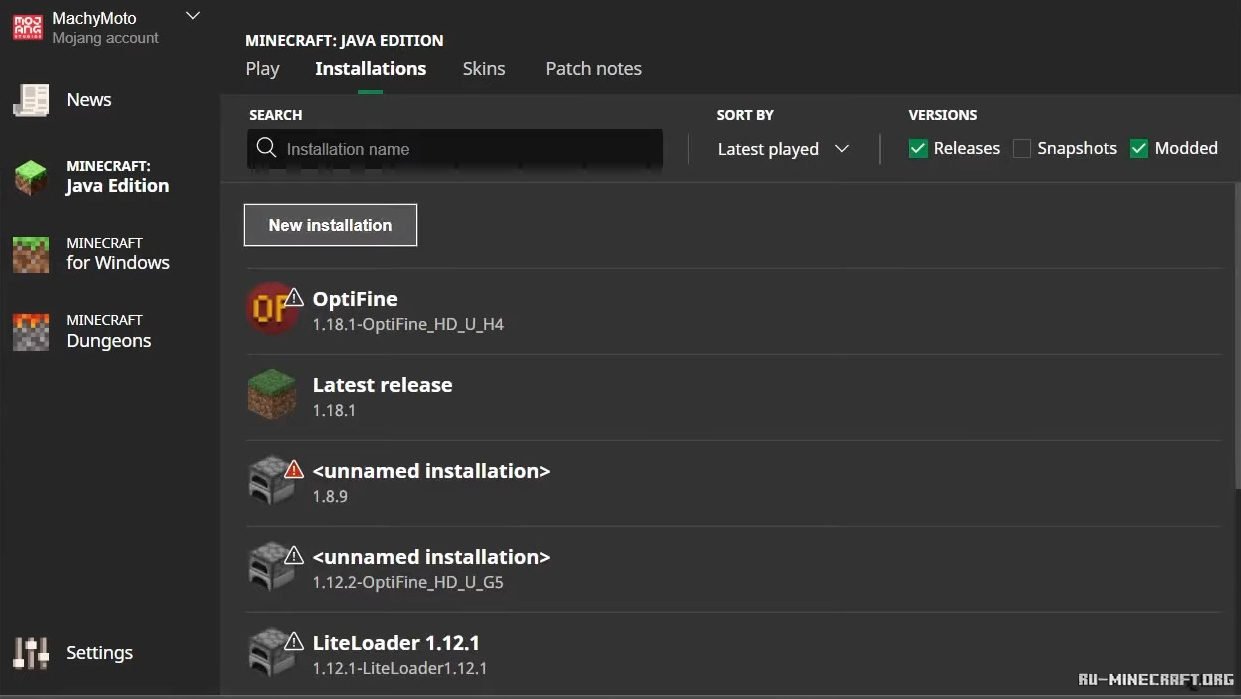Screen dimensions: 1241x699
Task: Switch to the Play tab
Action: pyautogui.click(x=262, y=69)
